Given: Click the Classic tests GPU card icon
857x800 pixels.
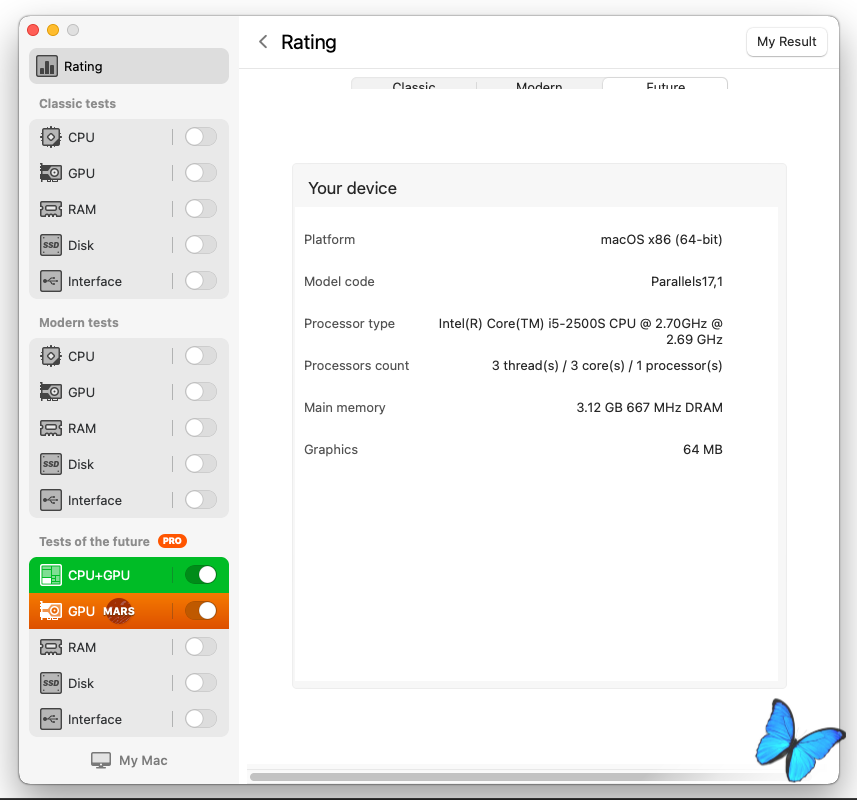Looking at the screenshot, I should pos(51,173).
